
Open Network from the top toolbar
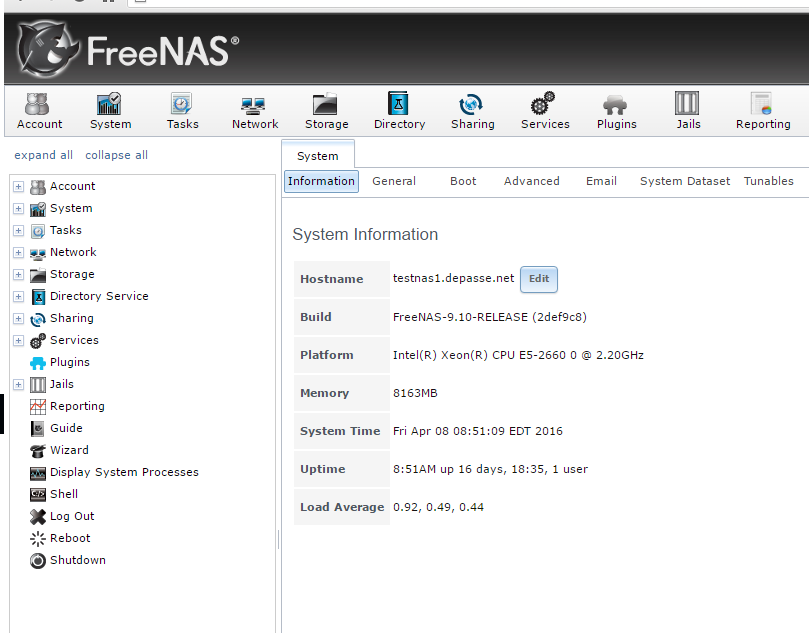click(255, 111)
